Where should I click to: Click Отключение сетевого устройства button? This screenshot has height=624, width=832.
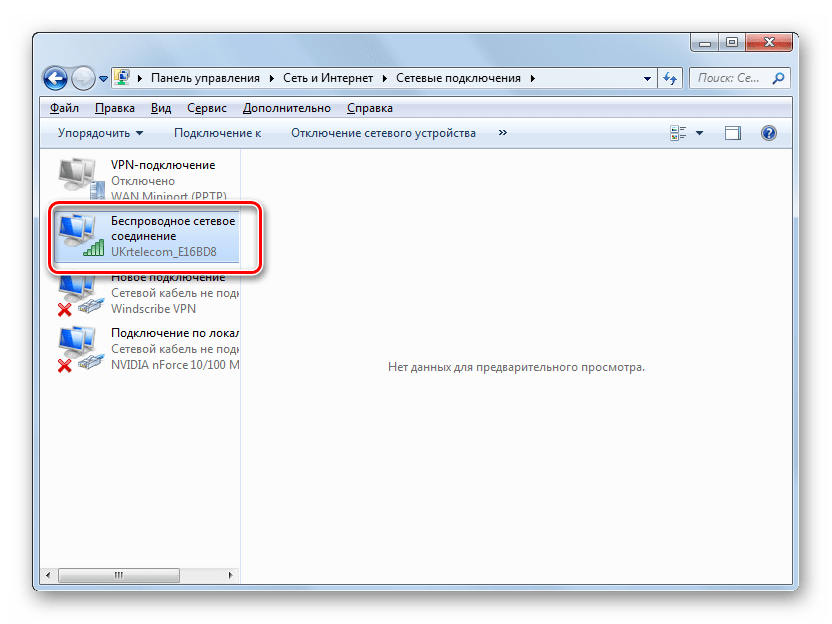point(383,133)
